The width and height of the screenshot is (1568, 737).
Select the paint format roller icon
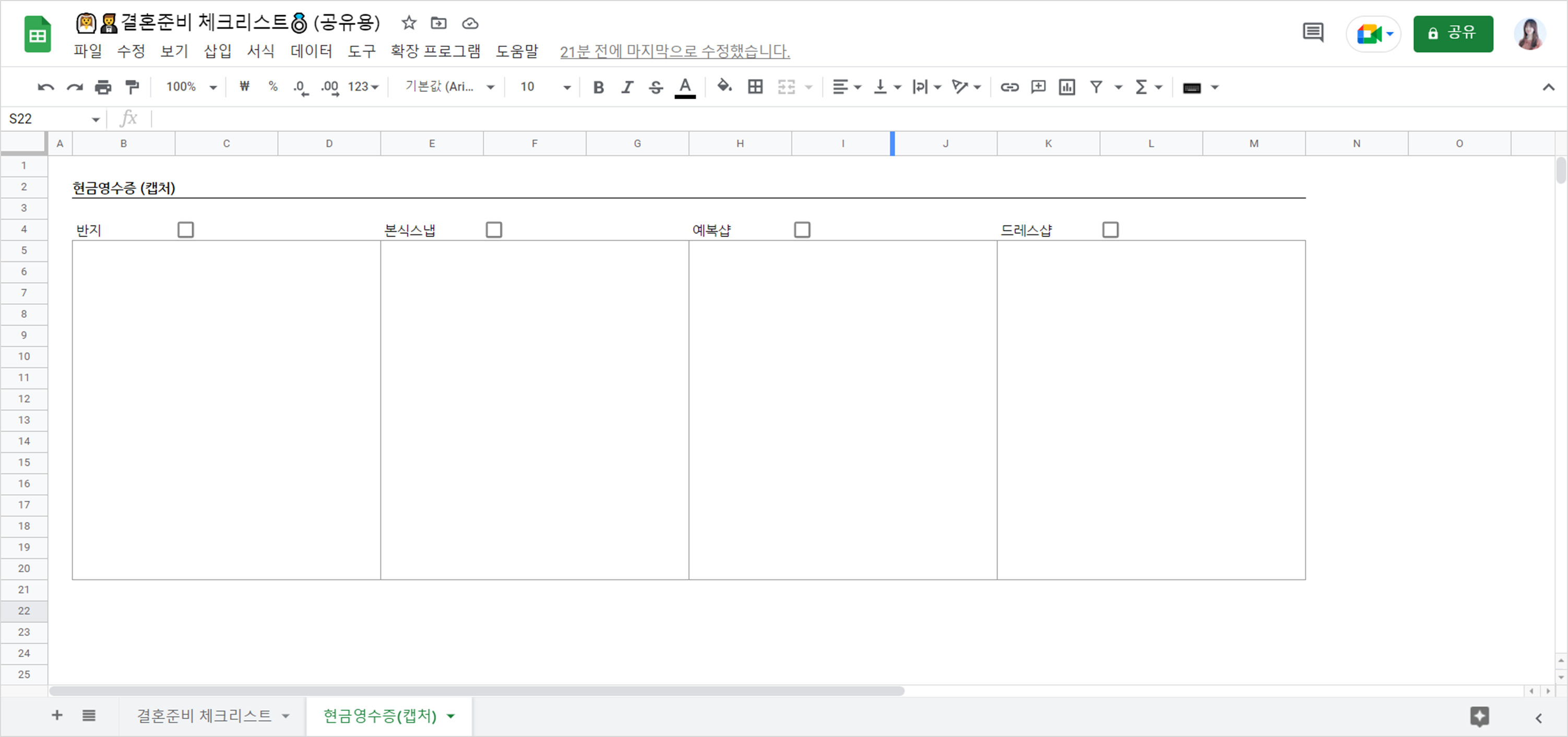(132, 87)
